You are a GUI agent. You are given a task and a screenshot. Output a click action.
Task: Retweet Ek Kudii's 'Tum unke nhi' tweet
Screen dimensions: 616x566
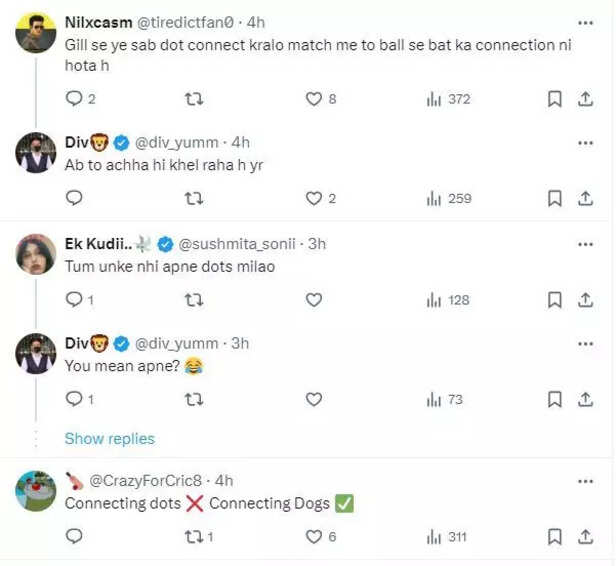click(x=195, y=299)
